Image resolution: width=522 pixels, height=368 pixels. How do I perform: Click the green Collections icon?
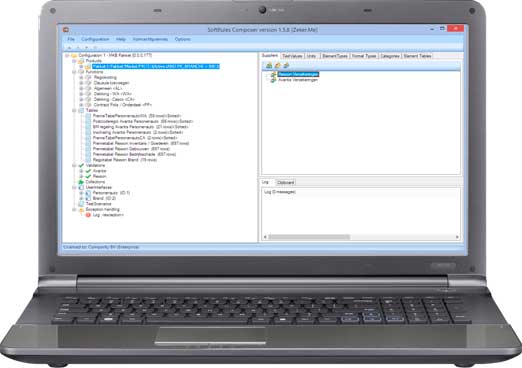coord(81,182)
